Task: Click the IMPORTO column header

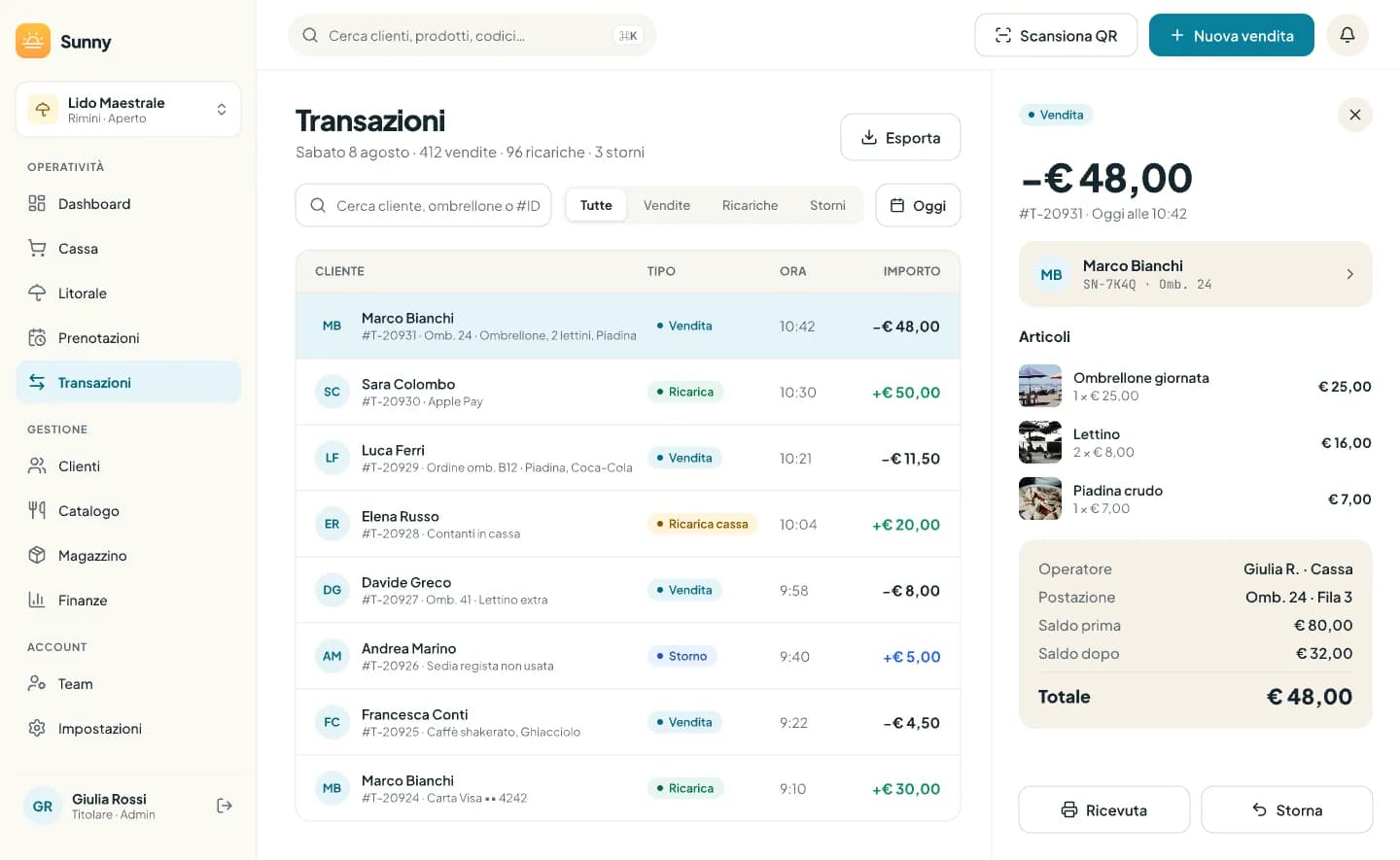Action: 911,271
